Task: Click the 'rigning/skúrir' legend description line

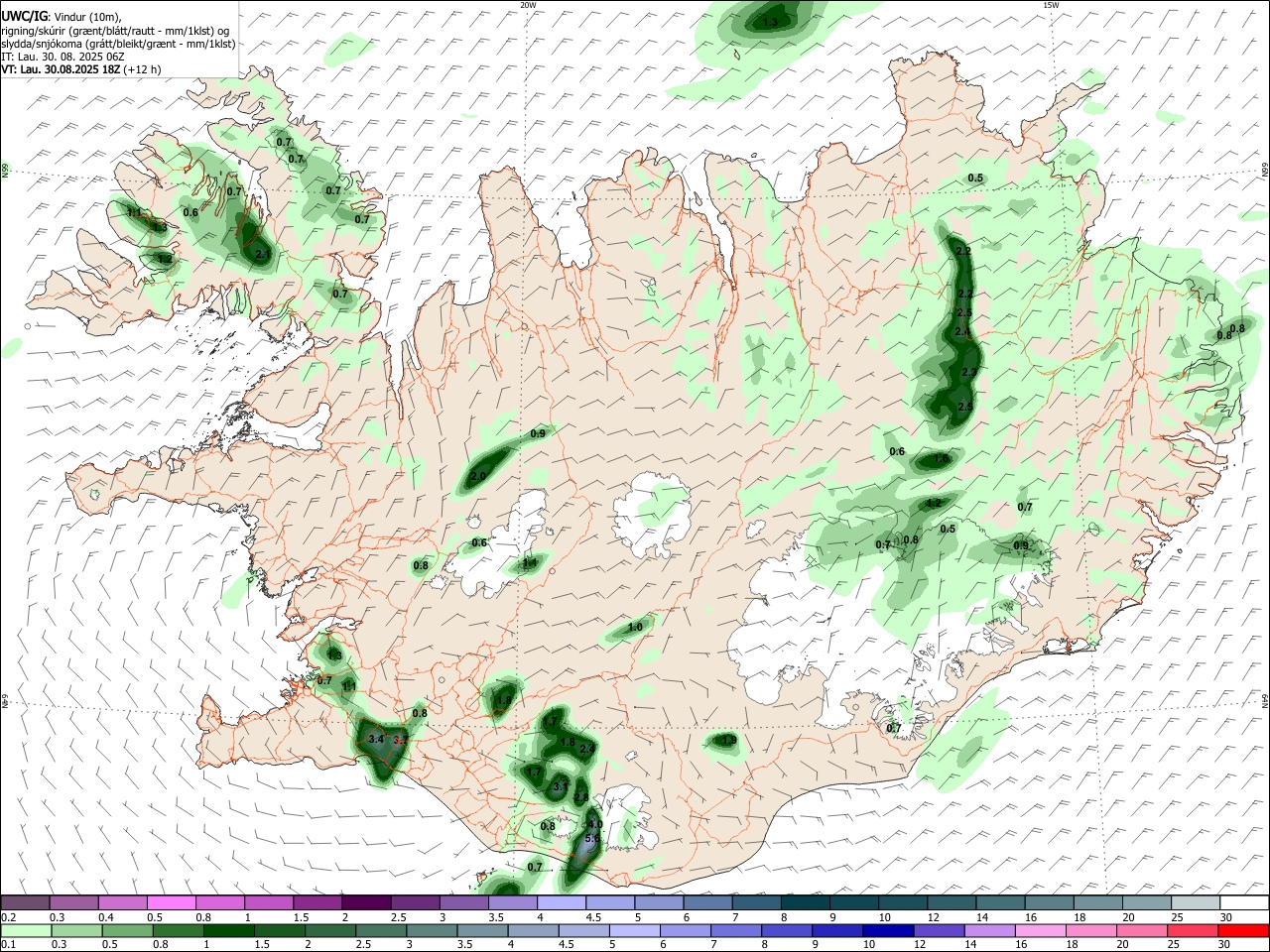Action: [x=115, y=31]
